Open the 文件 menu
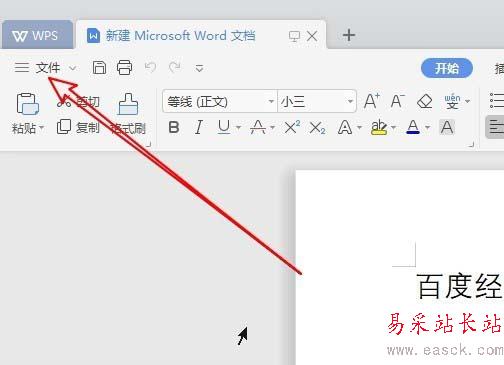Screen dimensions: 504x365 (48, 68)
